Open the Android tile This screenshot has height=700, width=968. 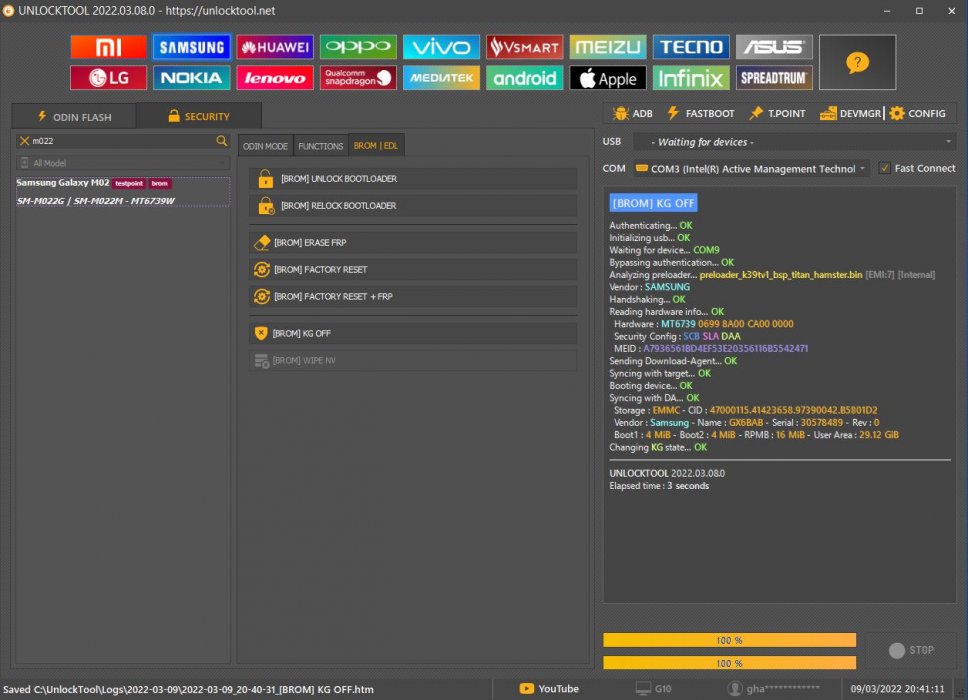[x=524, y=78]
